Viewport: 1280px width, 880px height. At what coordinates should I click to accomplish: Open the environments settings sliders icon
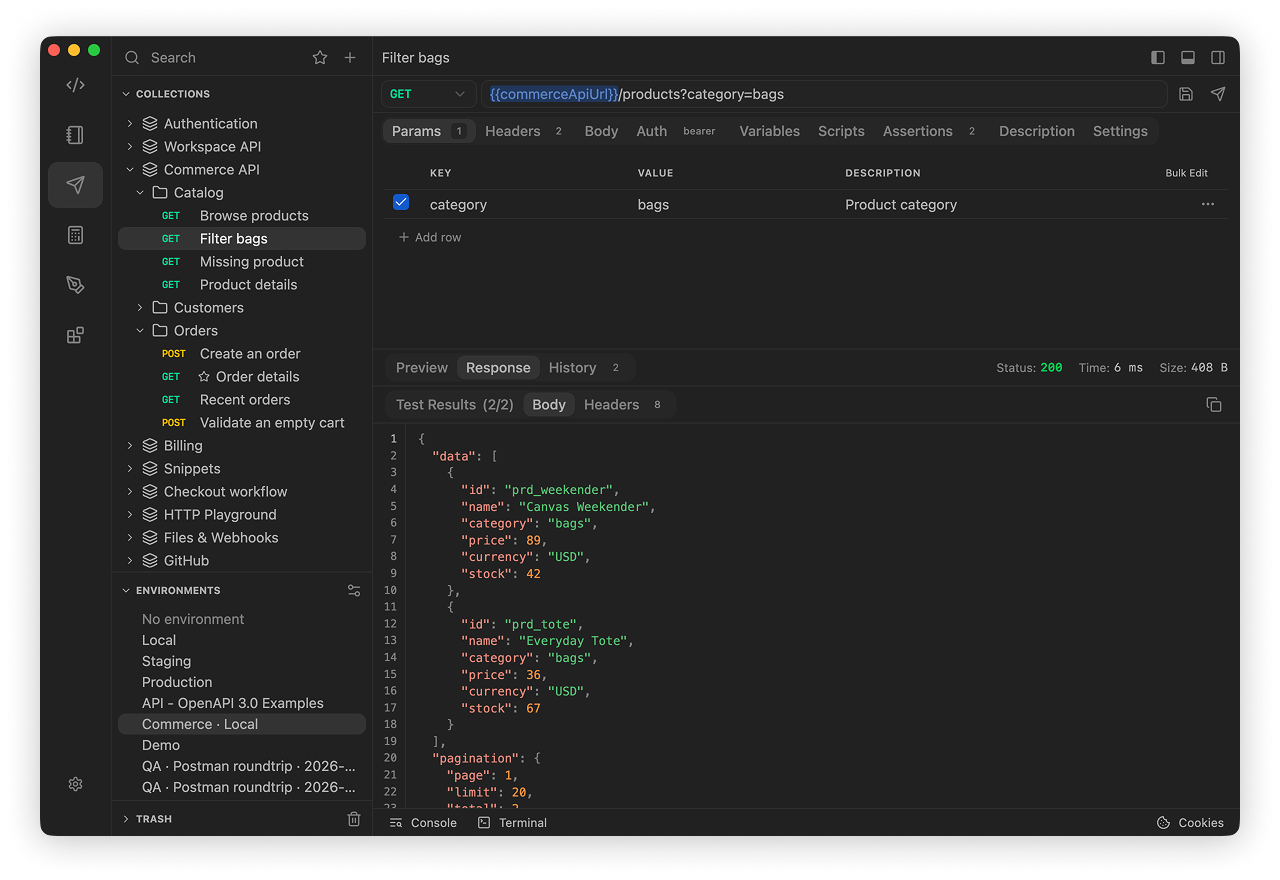click(354, 591)
